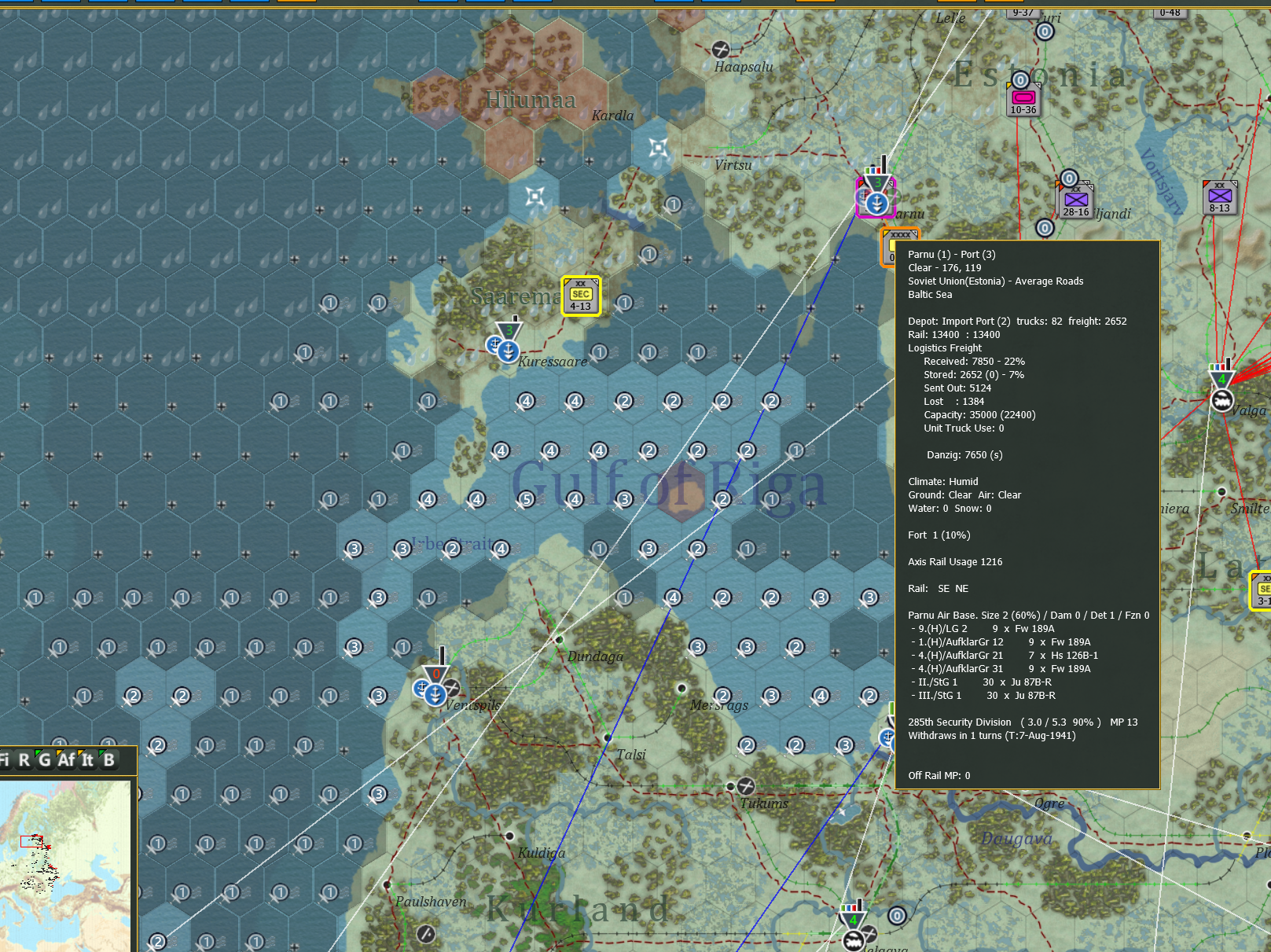The height and width of the screenshot is (952, 1271).
Task: Click the Paulshaven airfield icon
Action: (x=425, y=933)
